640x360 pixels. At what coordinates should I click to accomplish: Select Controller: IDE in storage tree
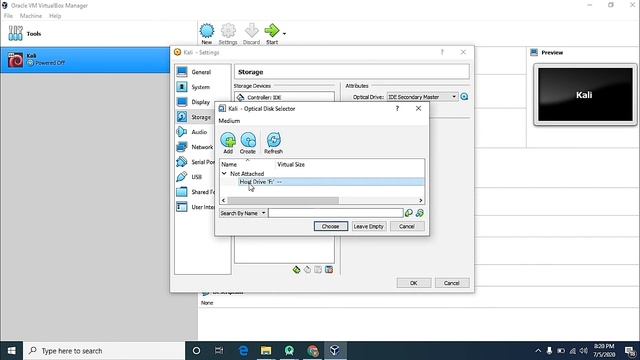click(x=264, y=98)
